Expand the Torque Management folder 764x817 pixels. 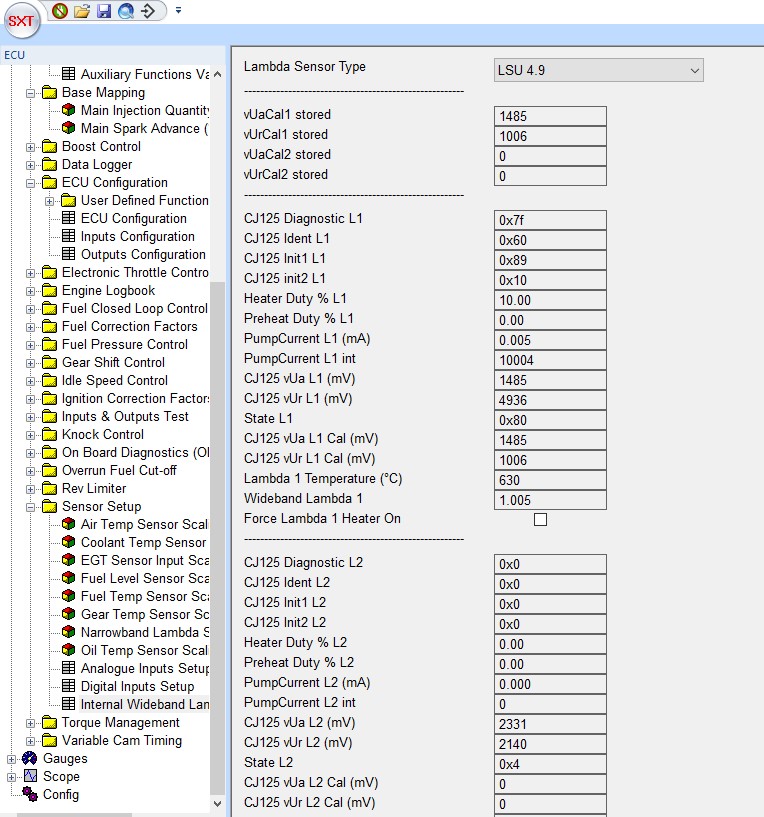31,723
